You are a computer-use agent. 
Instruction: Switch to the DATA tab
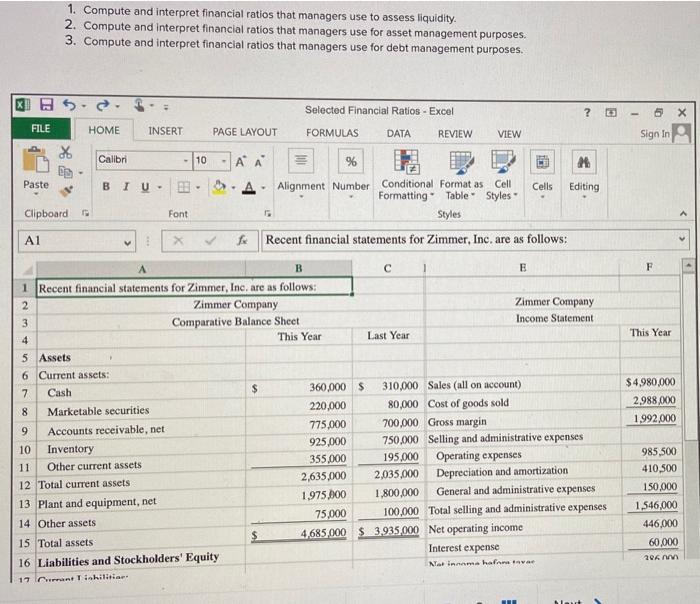[399, 133]
